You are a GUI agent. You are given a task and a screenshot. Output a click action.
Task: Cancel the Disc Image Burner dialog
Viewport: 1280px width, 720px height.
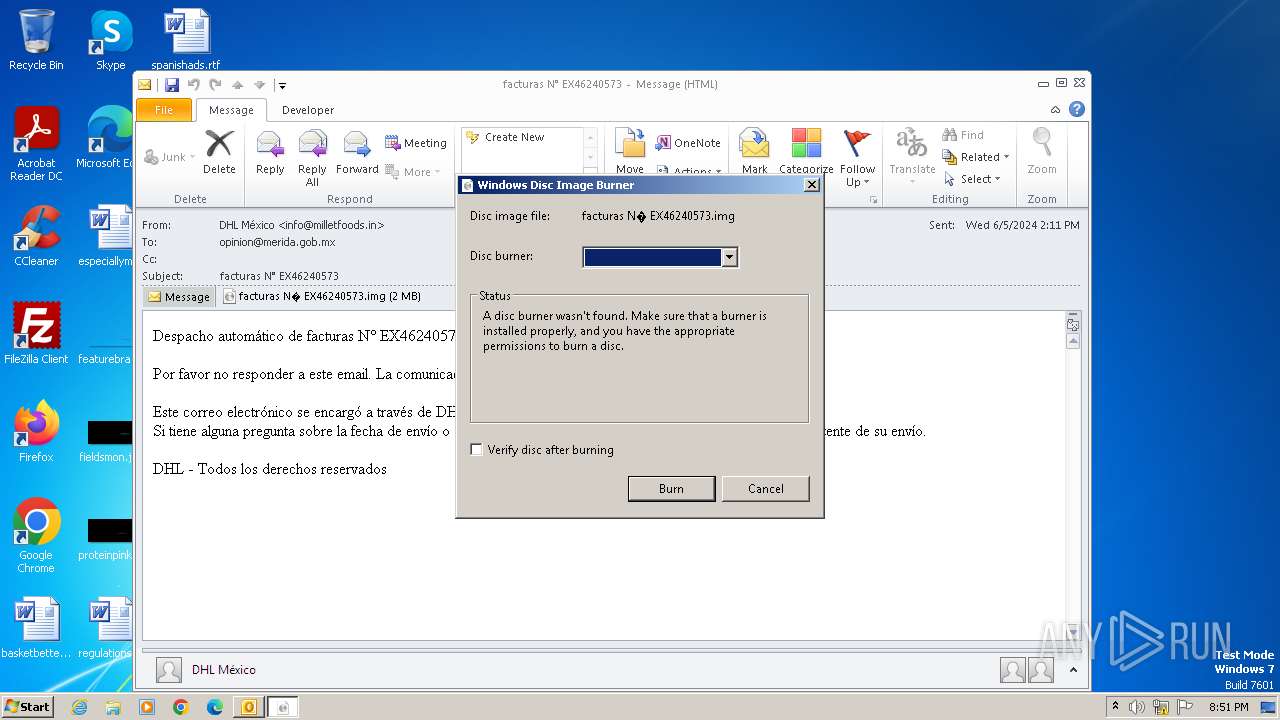coord(766,489)
